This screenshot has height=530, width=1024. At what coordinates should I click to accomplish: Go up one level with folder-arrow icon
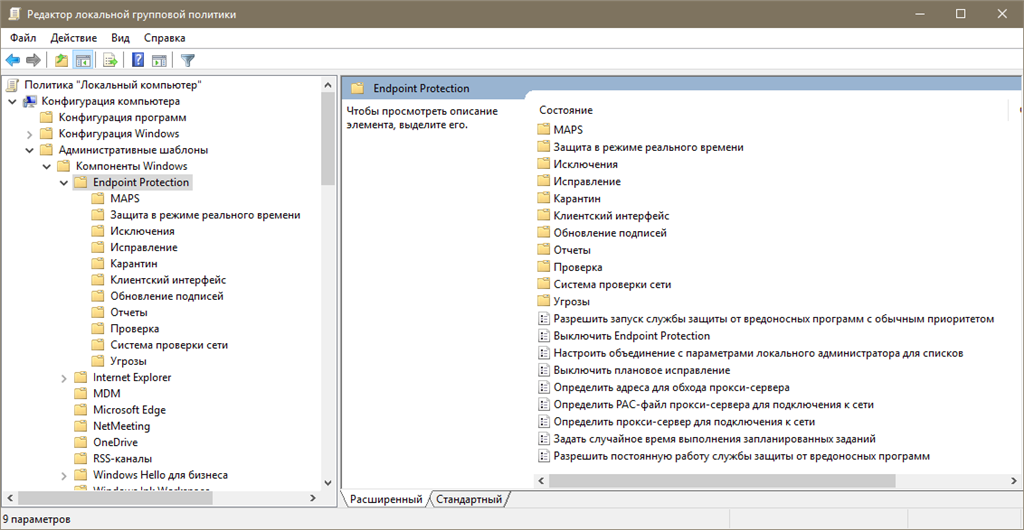click(61, 61)
